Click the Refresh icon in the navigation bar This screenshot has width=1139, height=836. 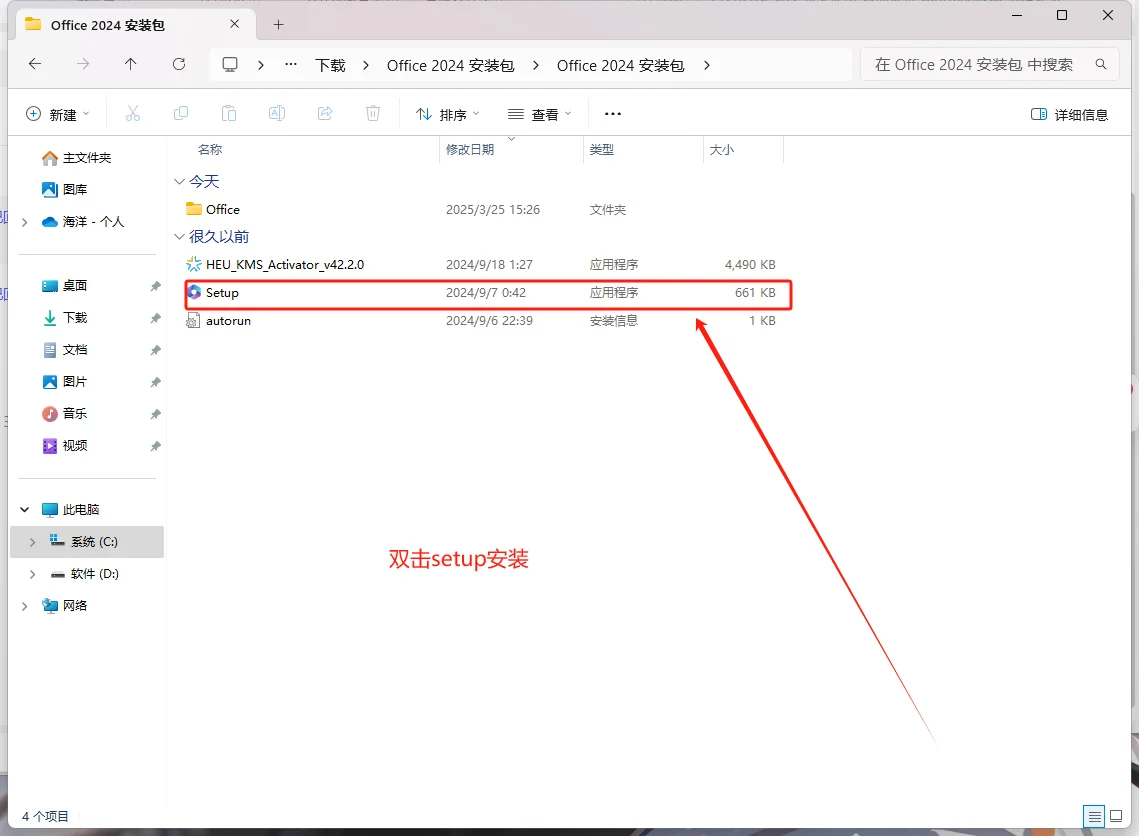point(179,63)
